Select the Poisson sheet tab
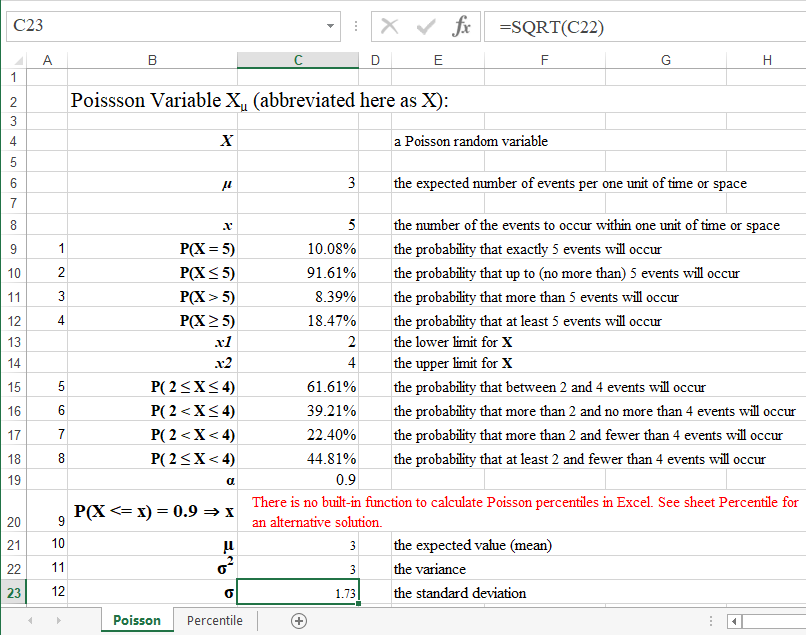The height and width of the screenshot is (635, 806). click(136, 620)
